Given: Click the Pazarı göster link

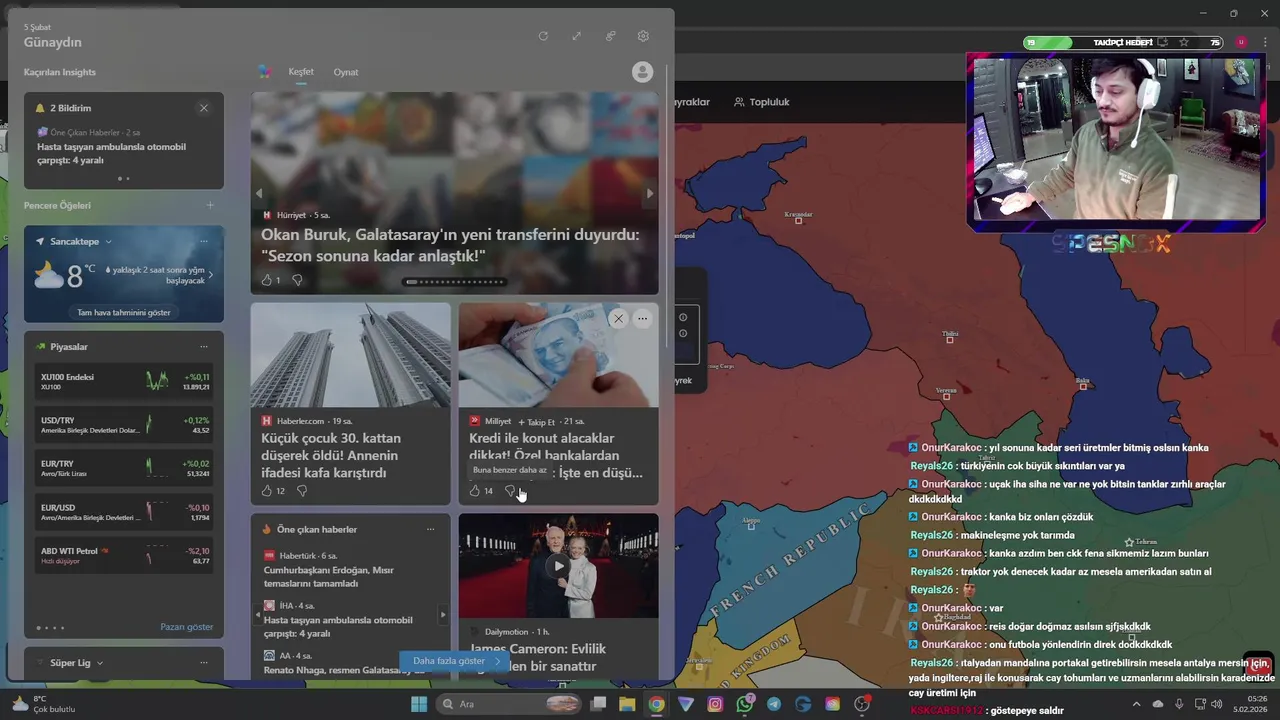Looking at the screenshot, I should click(x=187, y=627).
